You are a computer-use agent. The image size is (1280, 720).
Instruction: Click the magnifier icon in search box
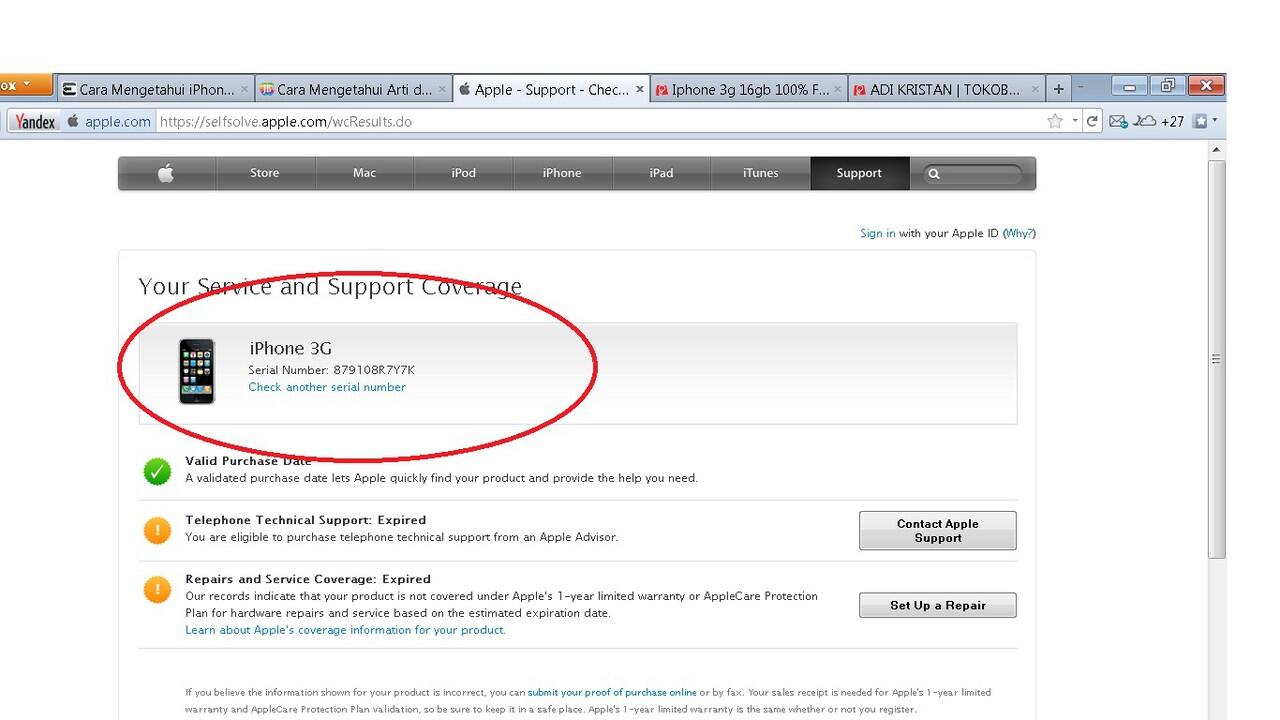click(x=934, y=174)
